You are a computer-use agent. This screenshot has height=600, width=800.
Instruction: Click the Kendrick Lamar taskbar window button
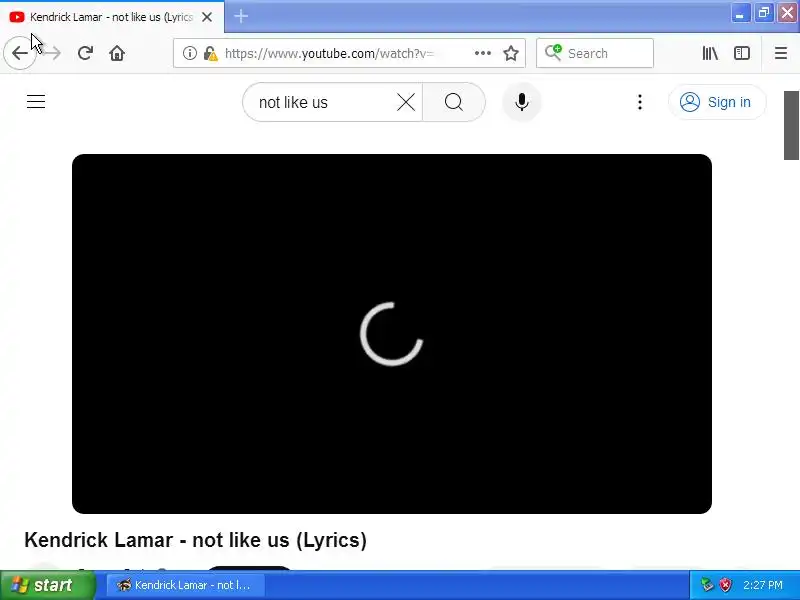coord(185,585)
